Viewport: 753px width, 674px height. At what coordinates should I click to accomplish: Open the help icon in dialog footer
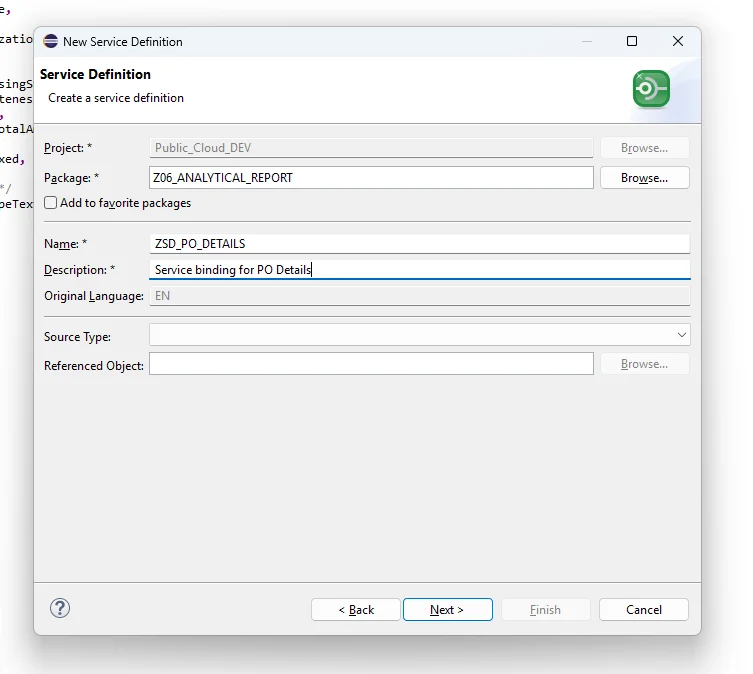60,608
